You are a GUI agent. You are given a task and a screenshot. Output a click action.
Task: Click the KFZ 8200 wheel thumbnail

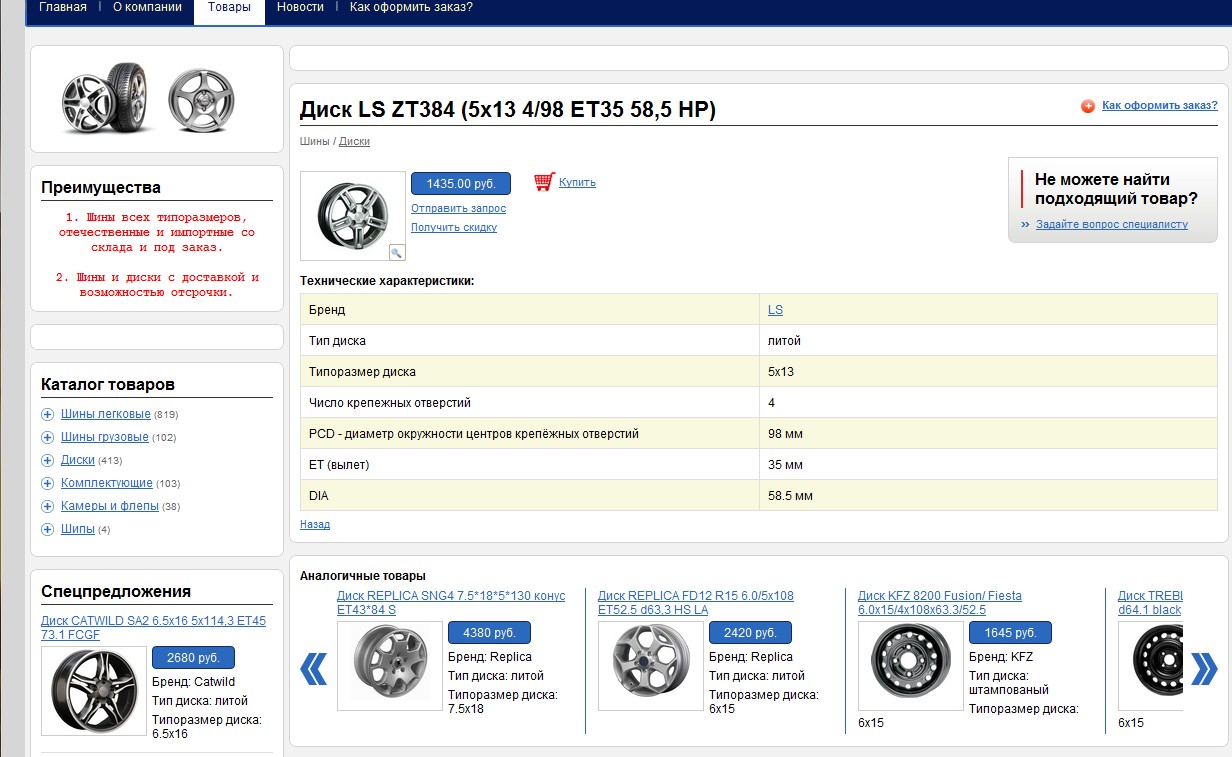(x=911, y=666)
